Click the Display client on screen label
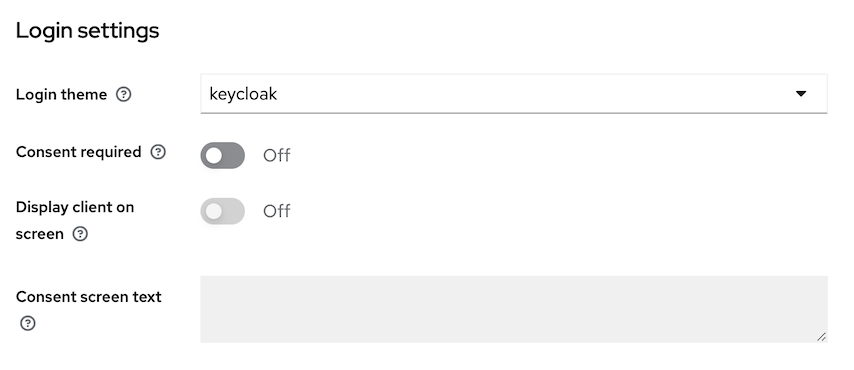This screenshot has width=854, height=370. pos(75,221)
